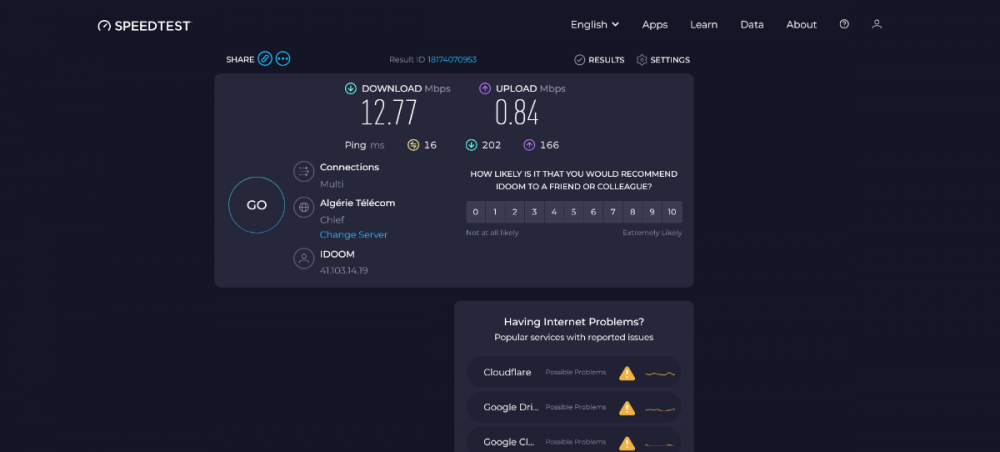This screenshot has height=452, width=1000.
Task: Open the English language dropdown
Action: pos(595,24)
